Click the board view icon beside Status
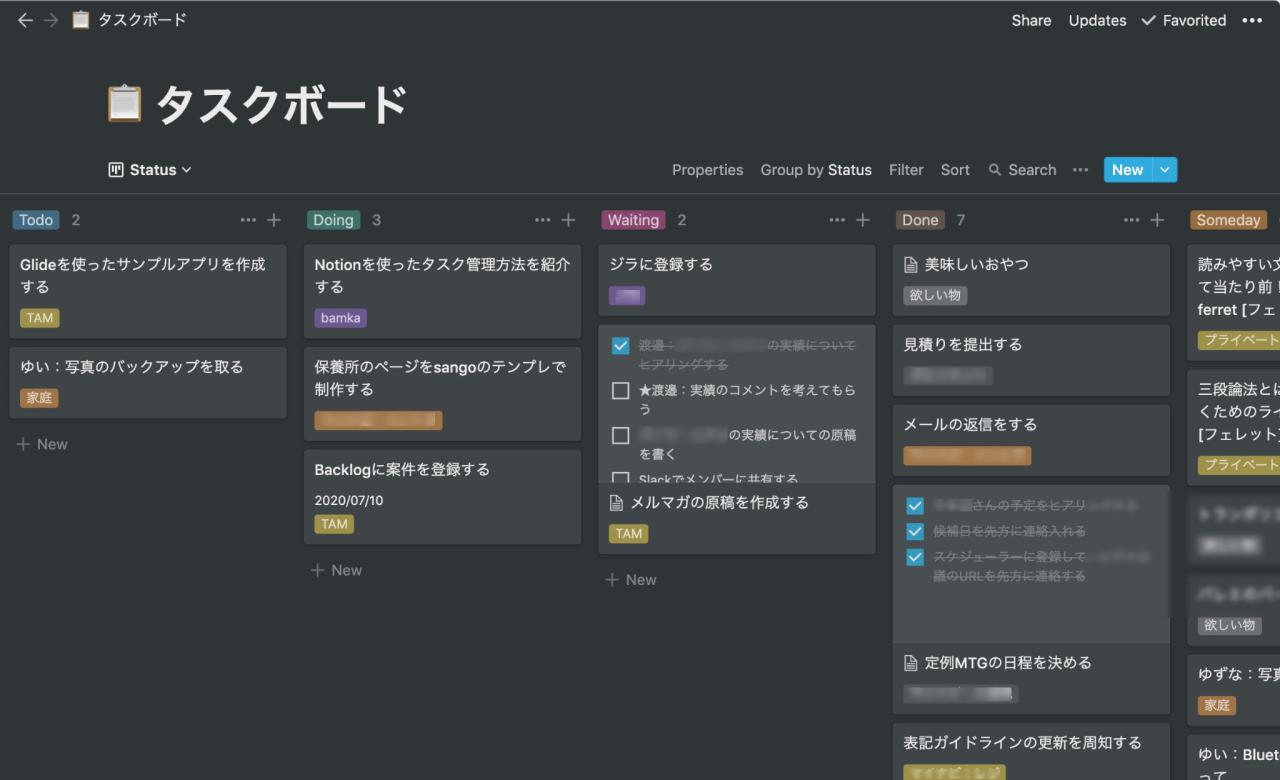Image resolution: width=1280 pixels, height=780 pixels. click(x=116, y=170)
